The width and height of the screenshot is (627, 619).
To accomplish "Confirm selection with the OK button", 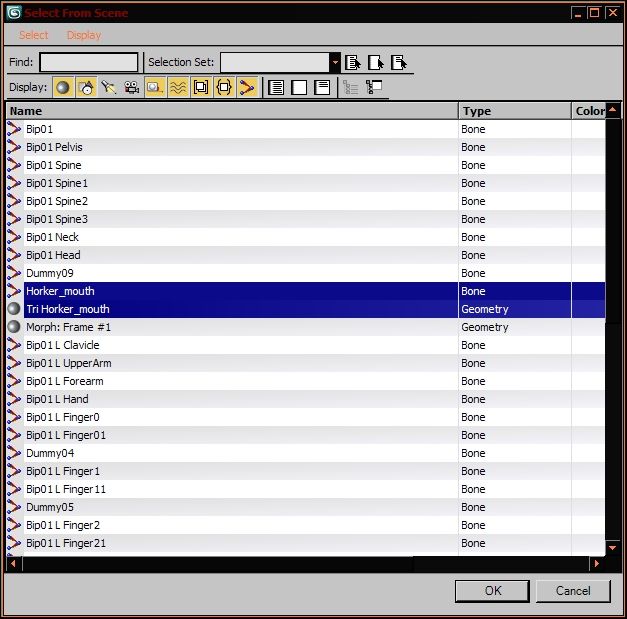I will pos(492,591).
